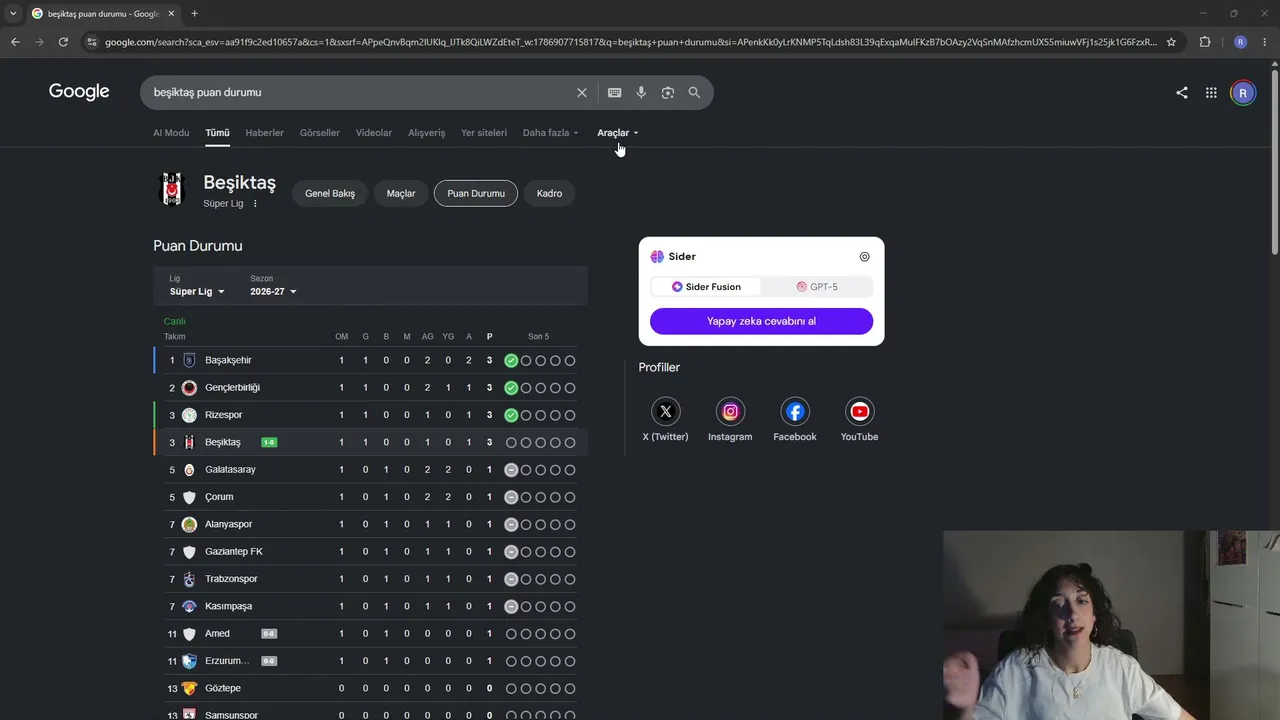Open the Yer siteleri results tab
This screenshot has height=720, width=1280.
[x=484, y=133]
